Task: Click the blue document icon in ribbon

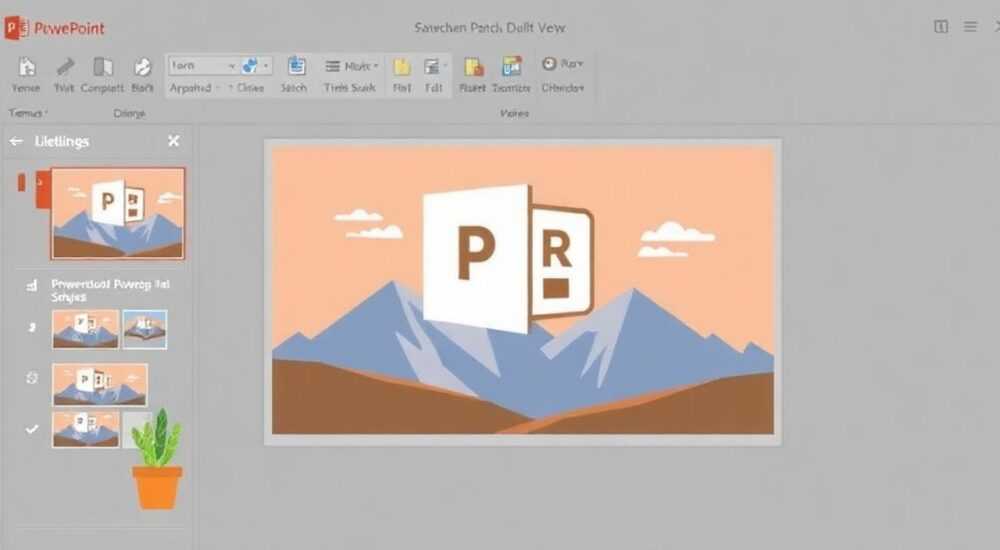Action: pos(297,66)
